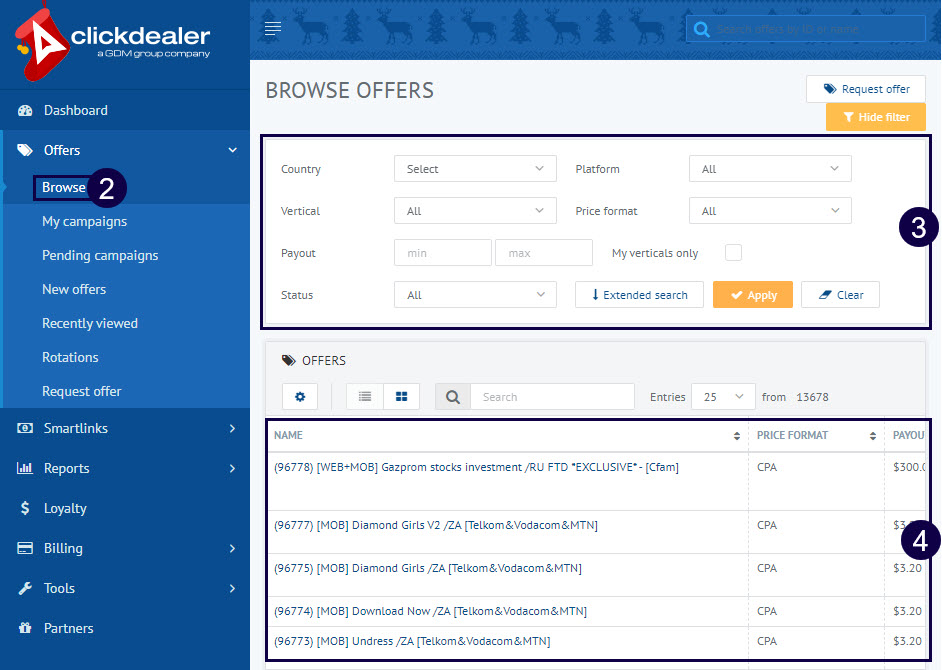Open the offers settings gear icon
The image size is (942, 670).
(x=300, y=396)
